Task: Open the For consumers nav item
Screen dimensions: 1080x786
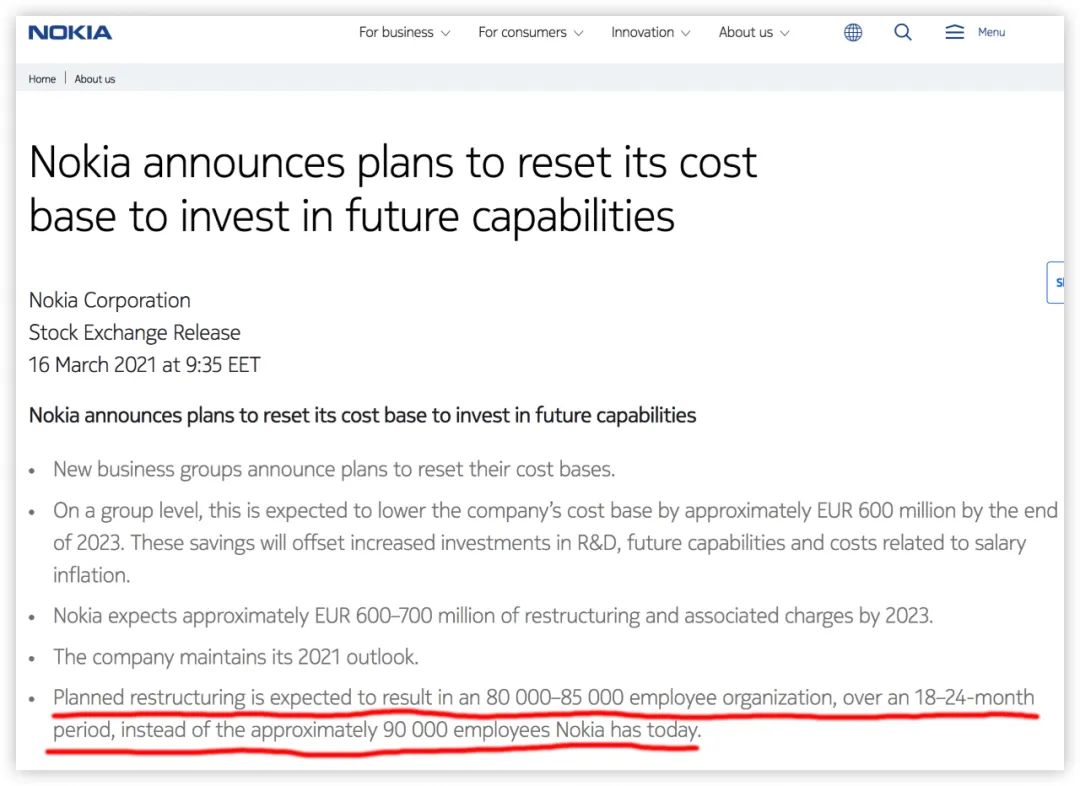Action: tap(522, 33)
